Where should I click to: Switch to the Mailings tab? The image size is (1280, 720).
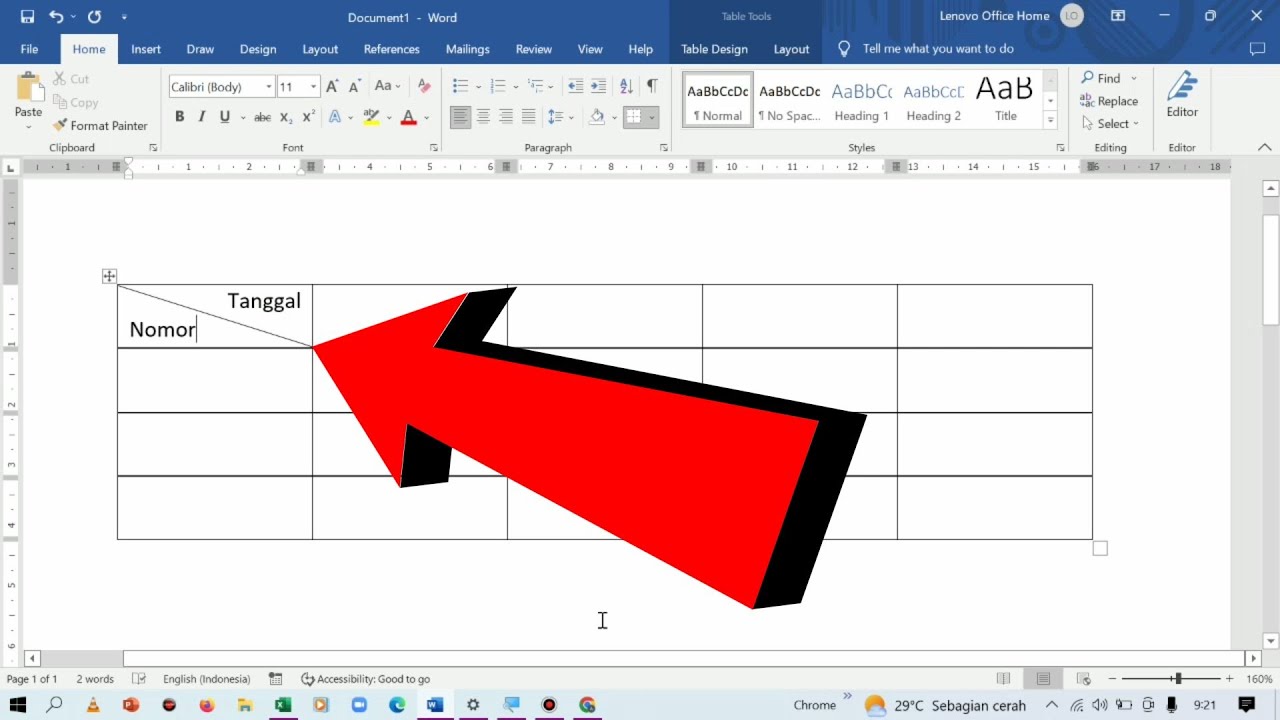click(468, 49)
